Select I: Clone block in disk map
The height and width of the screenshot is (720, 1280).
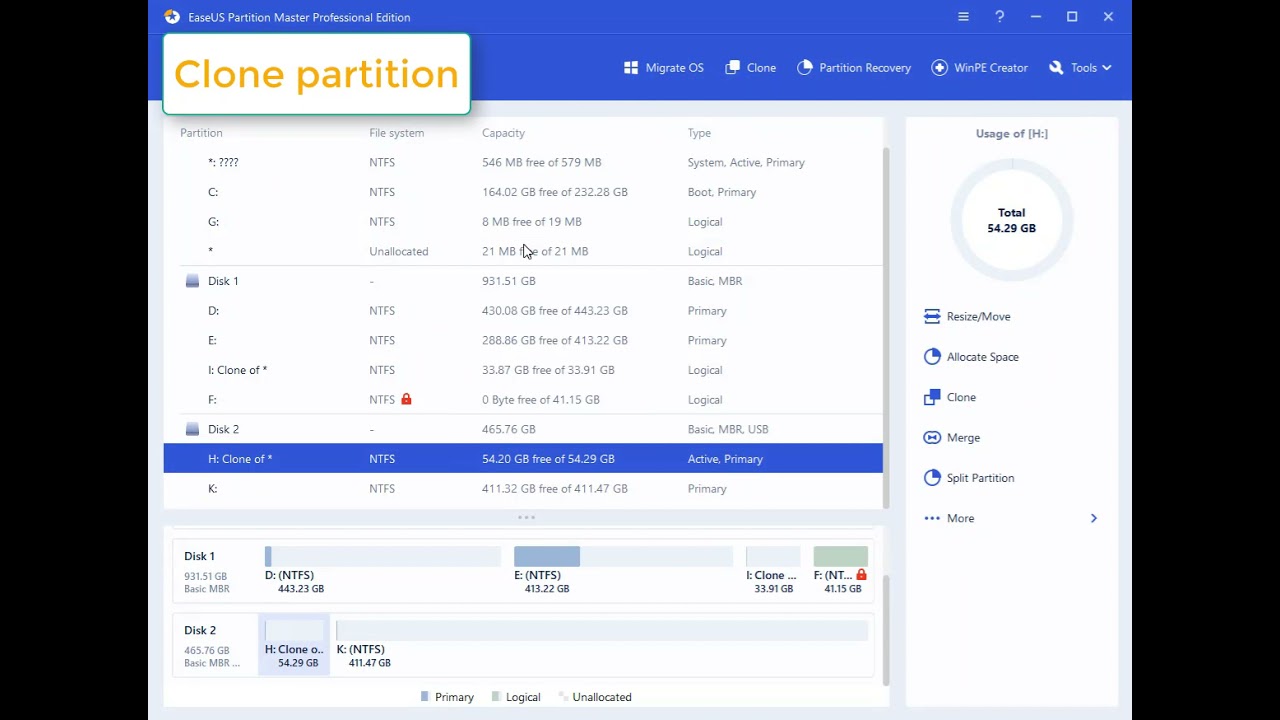pos(773,570)
